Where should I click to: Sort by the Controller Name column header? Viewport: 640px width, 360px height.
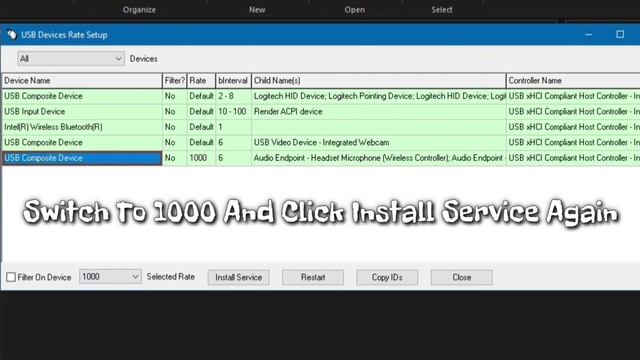573,81
